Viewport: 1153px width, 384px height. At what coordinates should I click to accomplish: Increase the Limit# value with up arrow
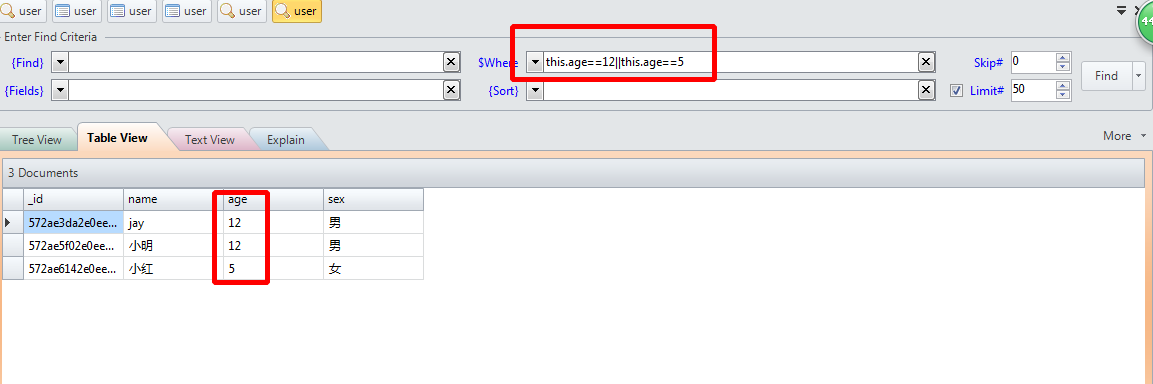(1063, 85)
